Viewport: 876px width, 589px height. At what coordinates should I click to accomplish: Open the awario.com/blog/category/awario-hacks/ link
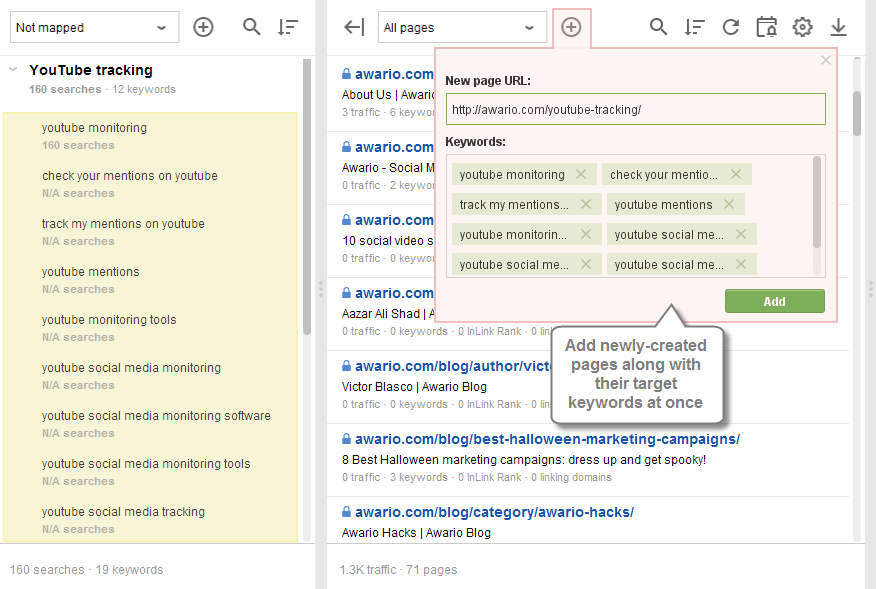point(494,512)
